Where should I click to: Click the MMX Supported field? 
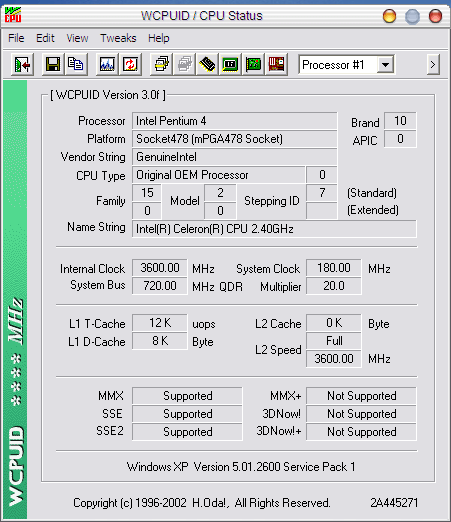pos(187,396)
